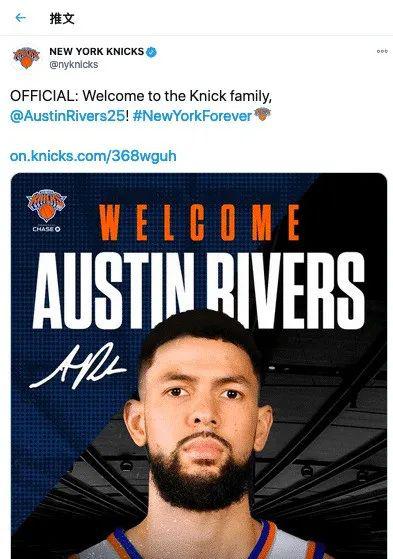Open the on.knicks.com/368wguh link
The width and height of the screenshot is (393, 559).
[93, 156]
